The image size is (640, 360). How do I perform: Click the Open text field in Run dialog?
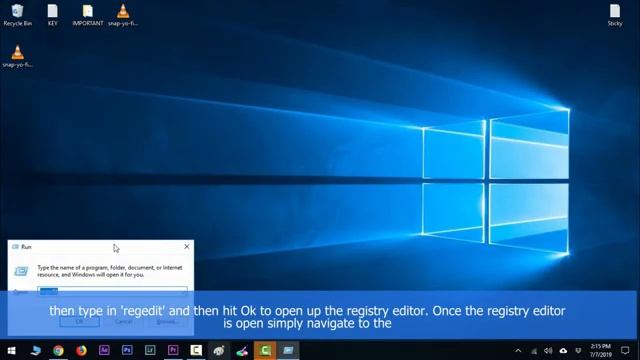(x=112, y=291)
